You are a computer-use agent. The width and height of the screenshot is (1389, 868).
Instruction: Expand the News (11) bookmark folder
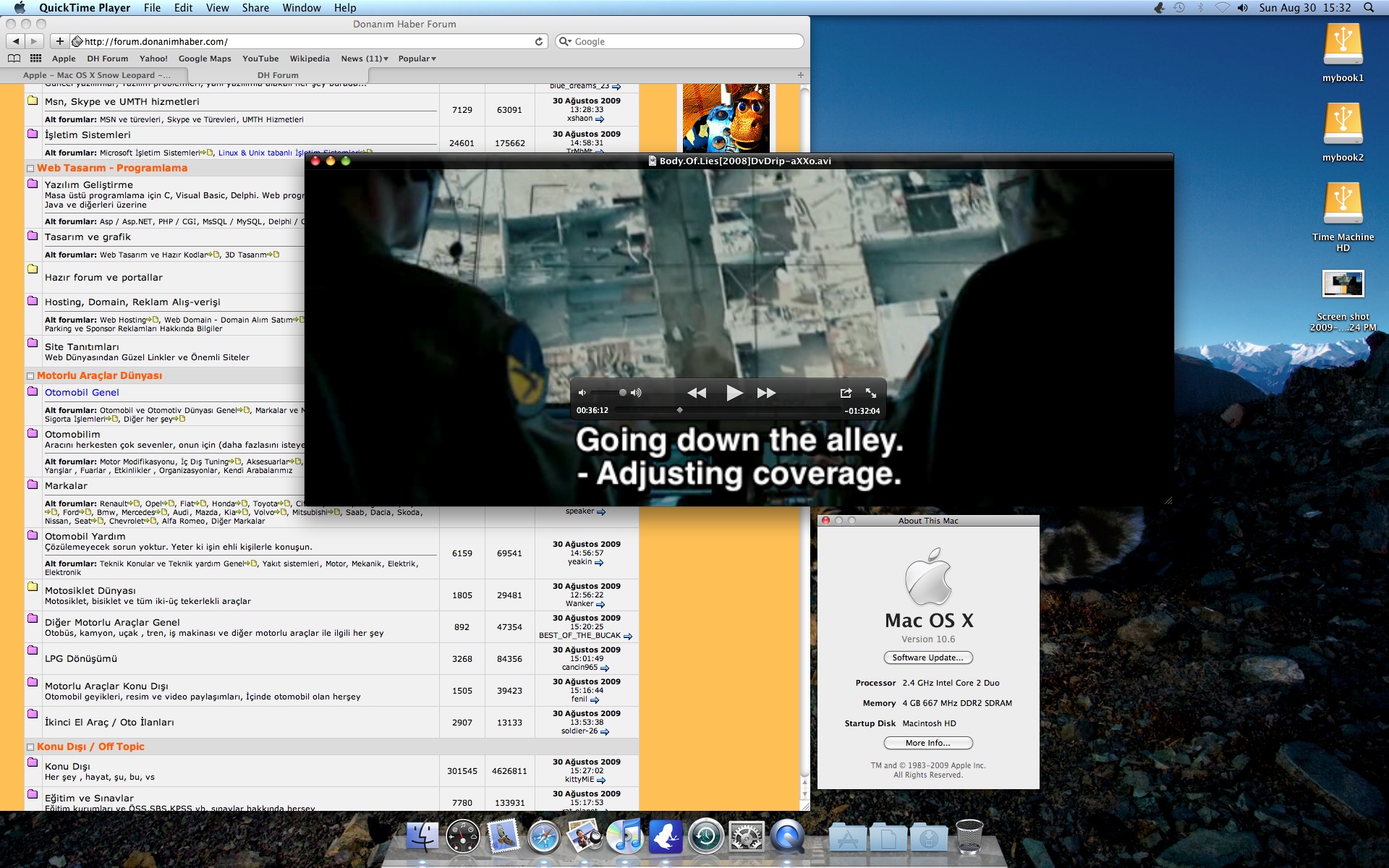pyautogui.click(x=365, y=59)
